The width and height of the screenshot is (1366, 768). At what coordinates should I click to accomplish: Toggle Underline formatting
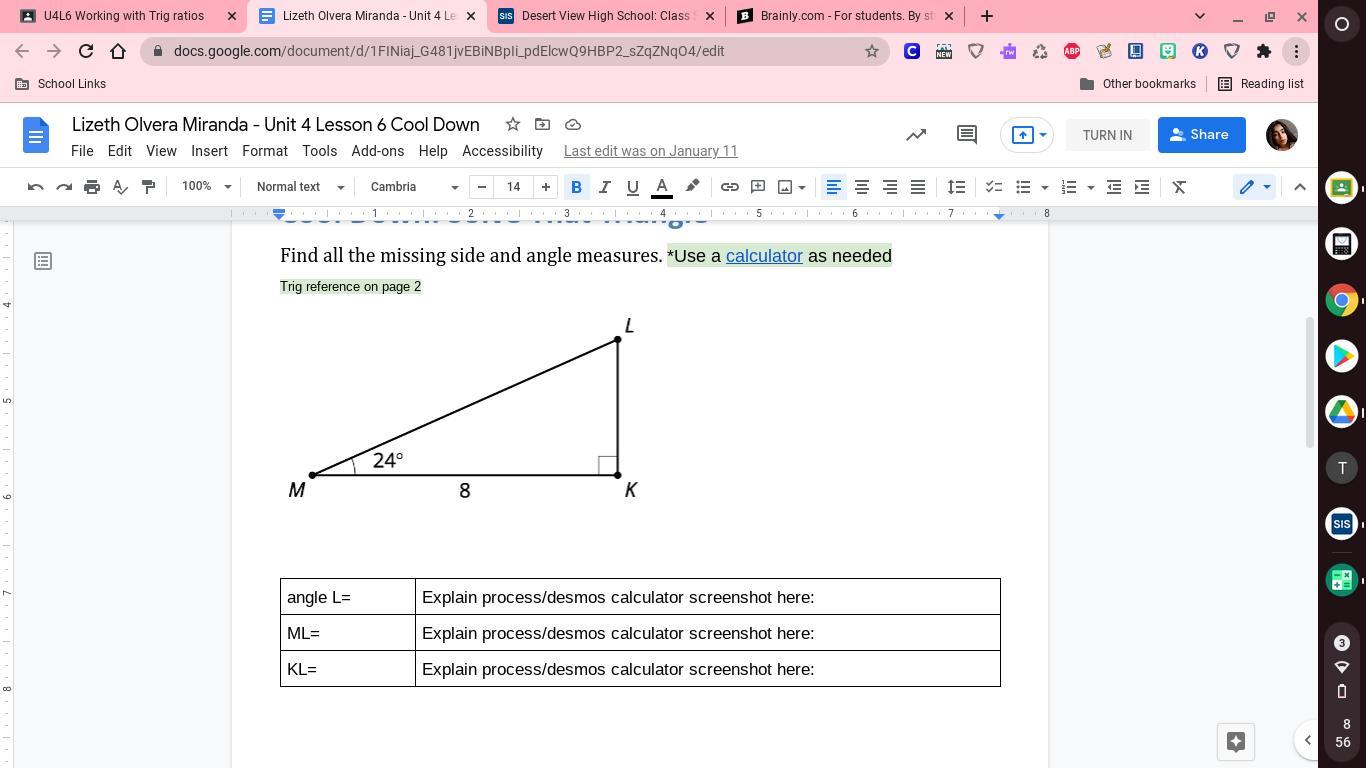point(632,187)
